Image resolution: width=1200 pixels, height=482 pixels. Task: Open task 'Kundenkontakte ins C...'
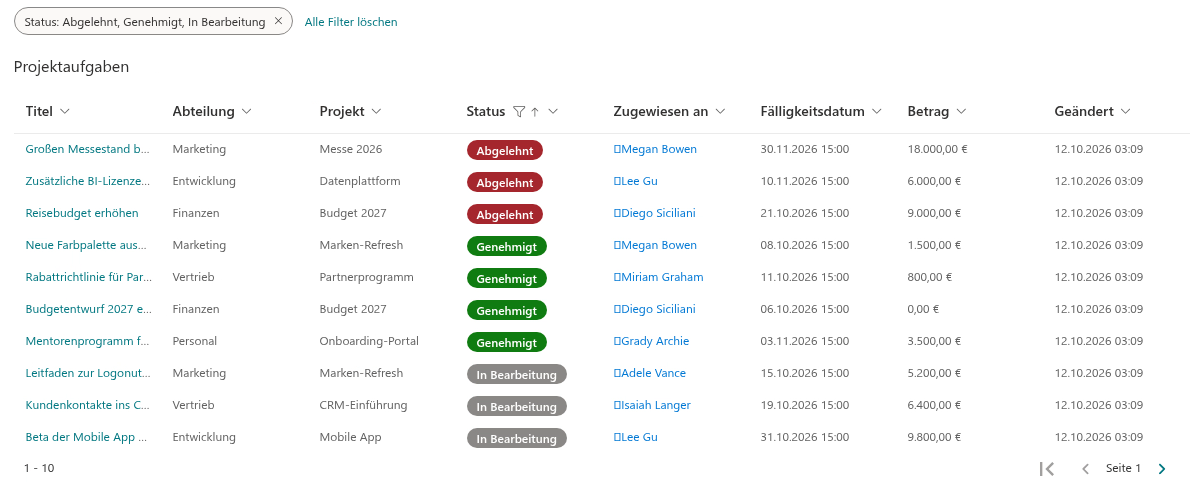pos(87,405)
